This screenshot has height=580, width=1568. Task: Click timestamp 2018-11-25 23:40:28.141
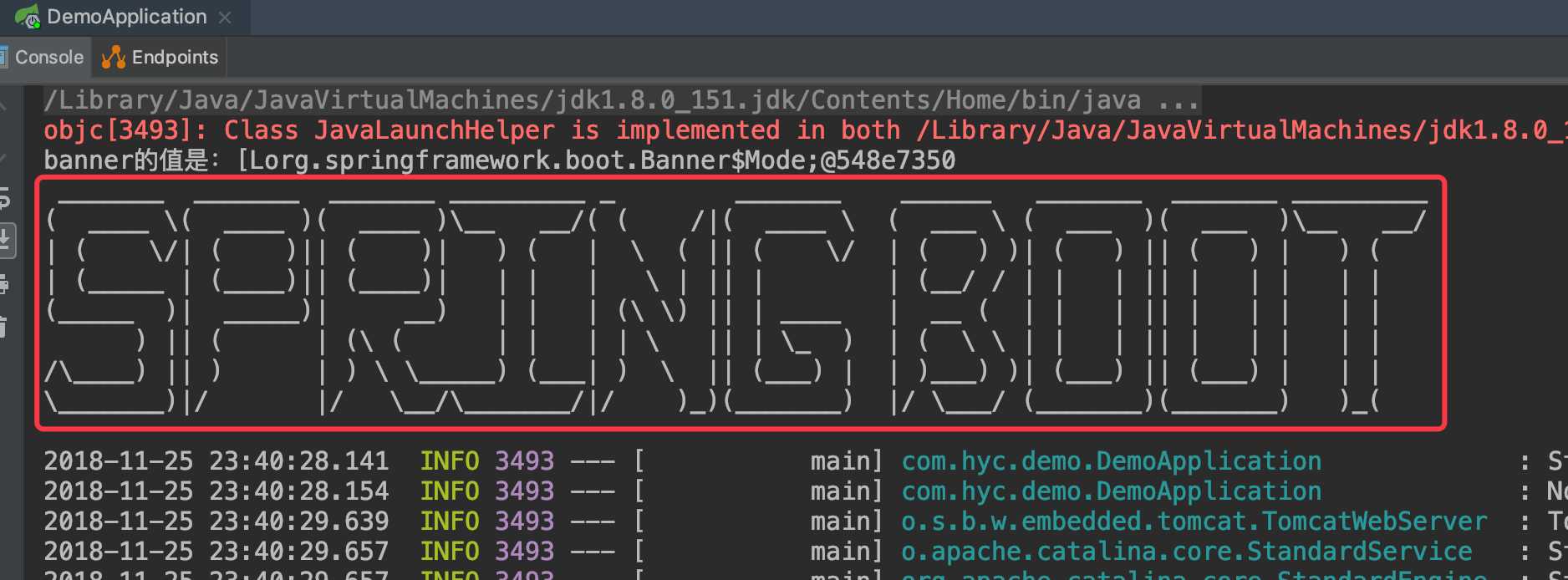point(216,461)
